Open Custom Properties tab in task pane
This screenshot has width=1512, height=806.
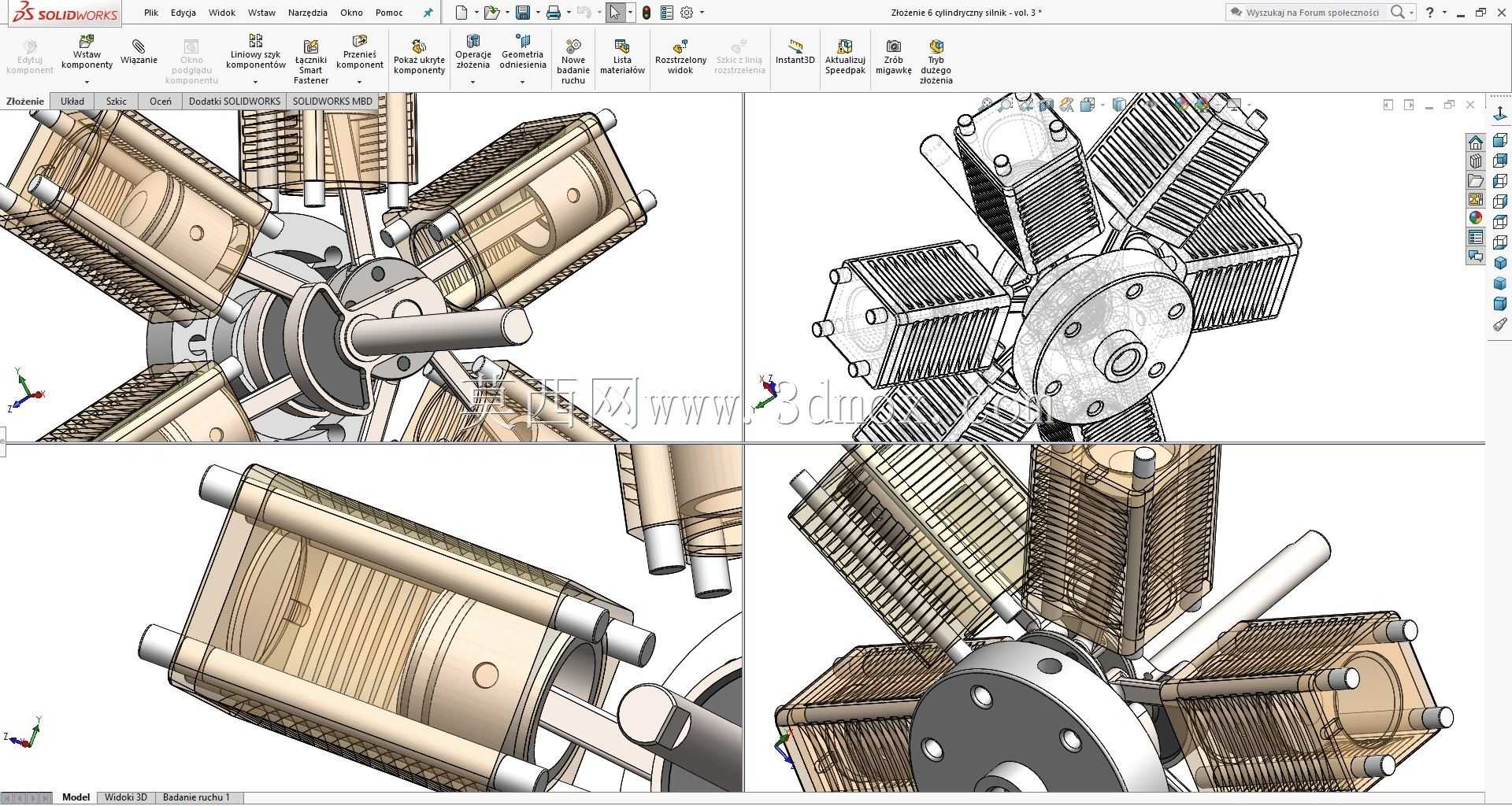tap(1476, 237)
